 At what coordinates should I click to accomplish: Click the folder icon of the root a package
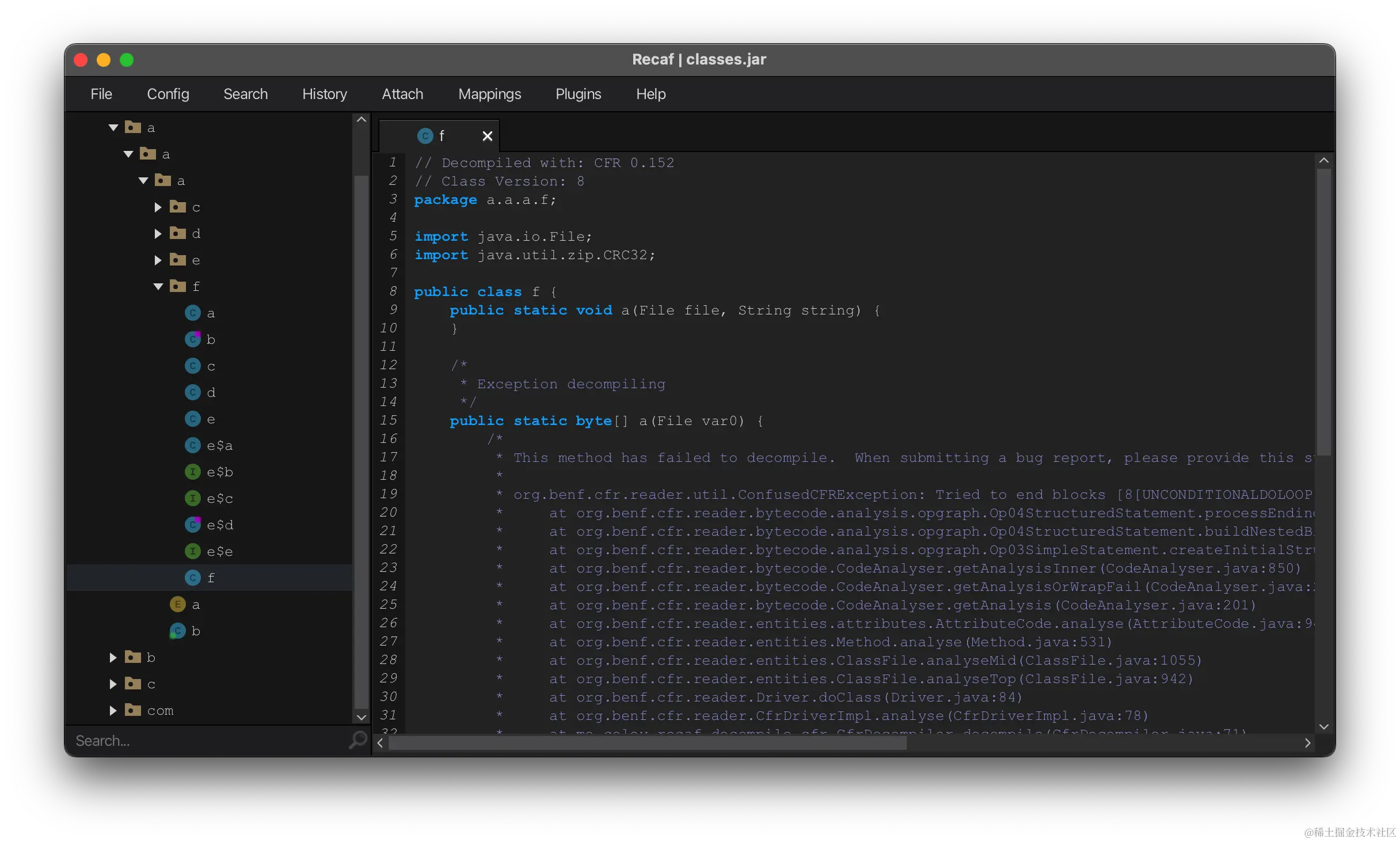(x=133, y=127)
